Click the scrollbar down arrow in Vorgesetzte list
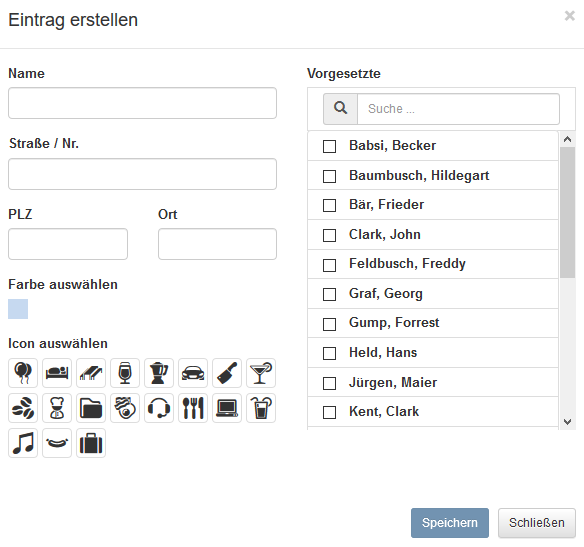Viewport: 584px width, 547px height. [568, 422]
